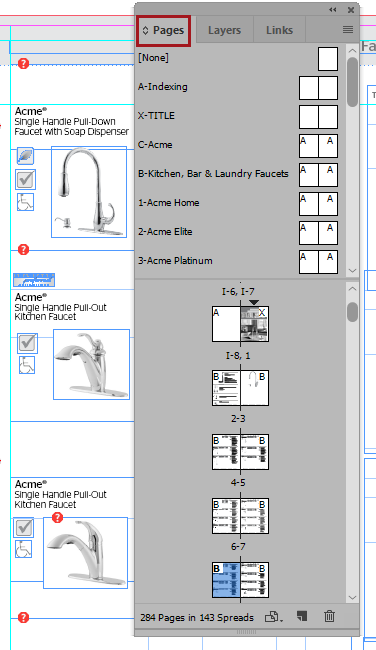Select the leaf eco icon beside pull-down faucet
The width and height of the screenshot is (376, 650).
(x=25, y=156)
